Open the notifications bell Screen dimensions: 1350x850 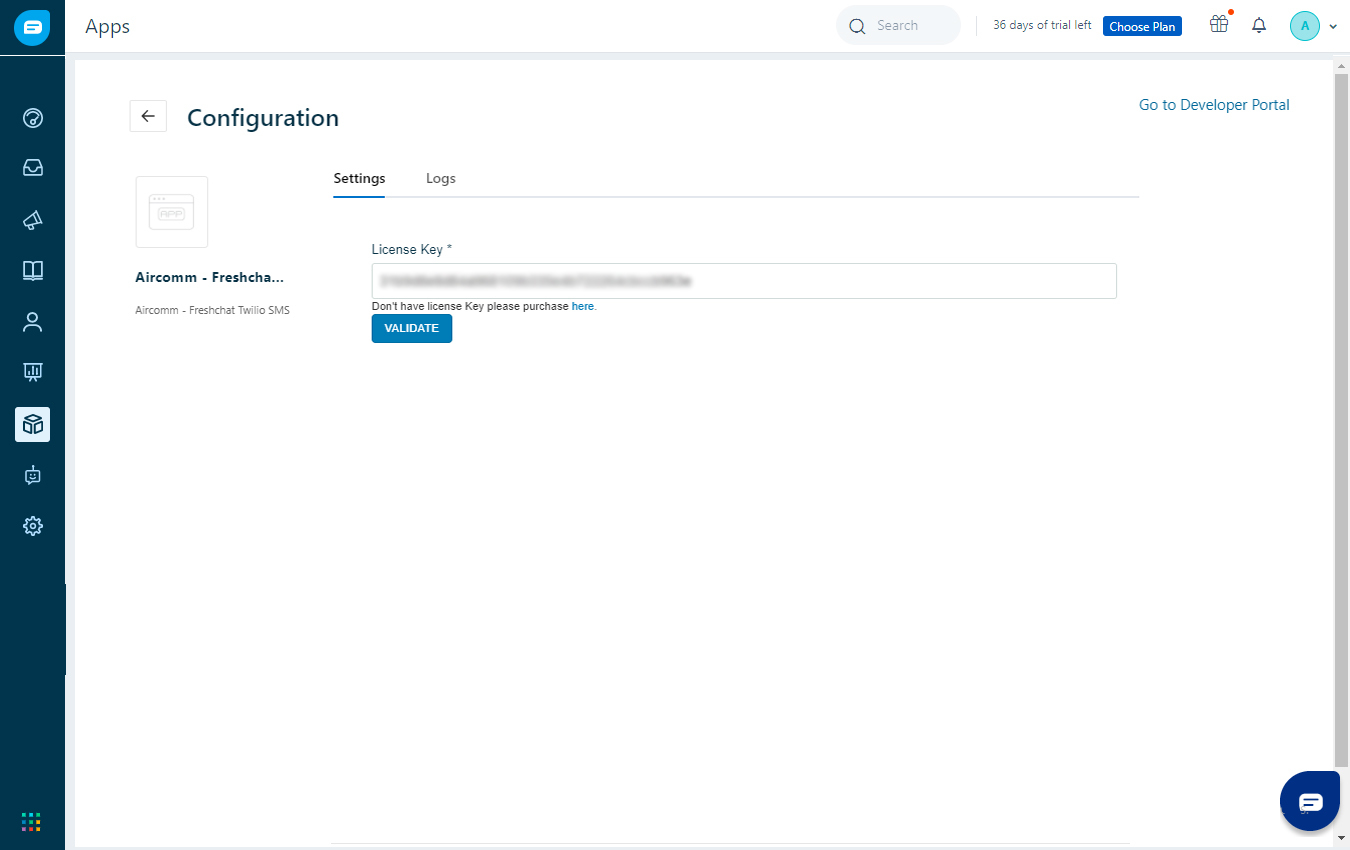1259,25
